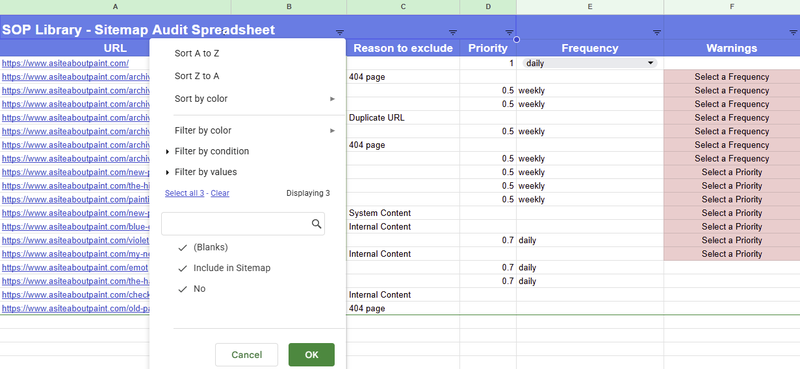800x369 pixels.
Task: Select column B header
Action: 289,7
